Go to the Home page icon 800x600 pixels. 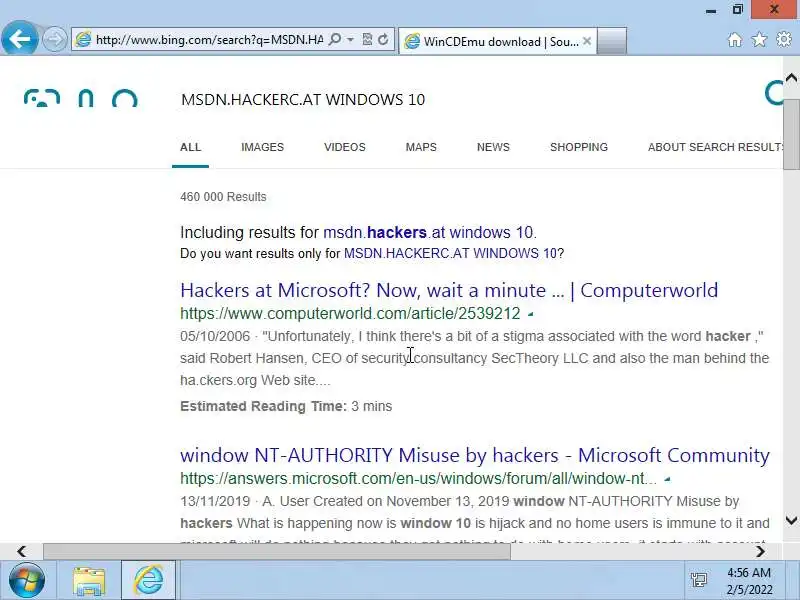735,39
